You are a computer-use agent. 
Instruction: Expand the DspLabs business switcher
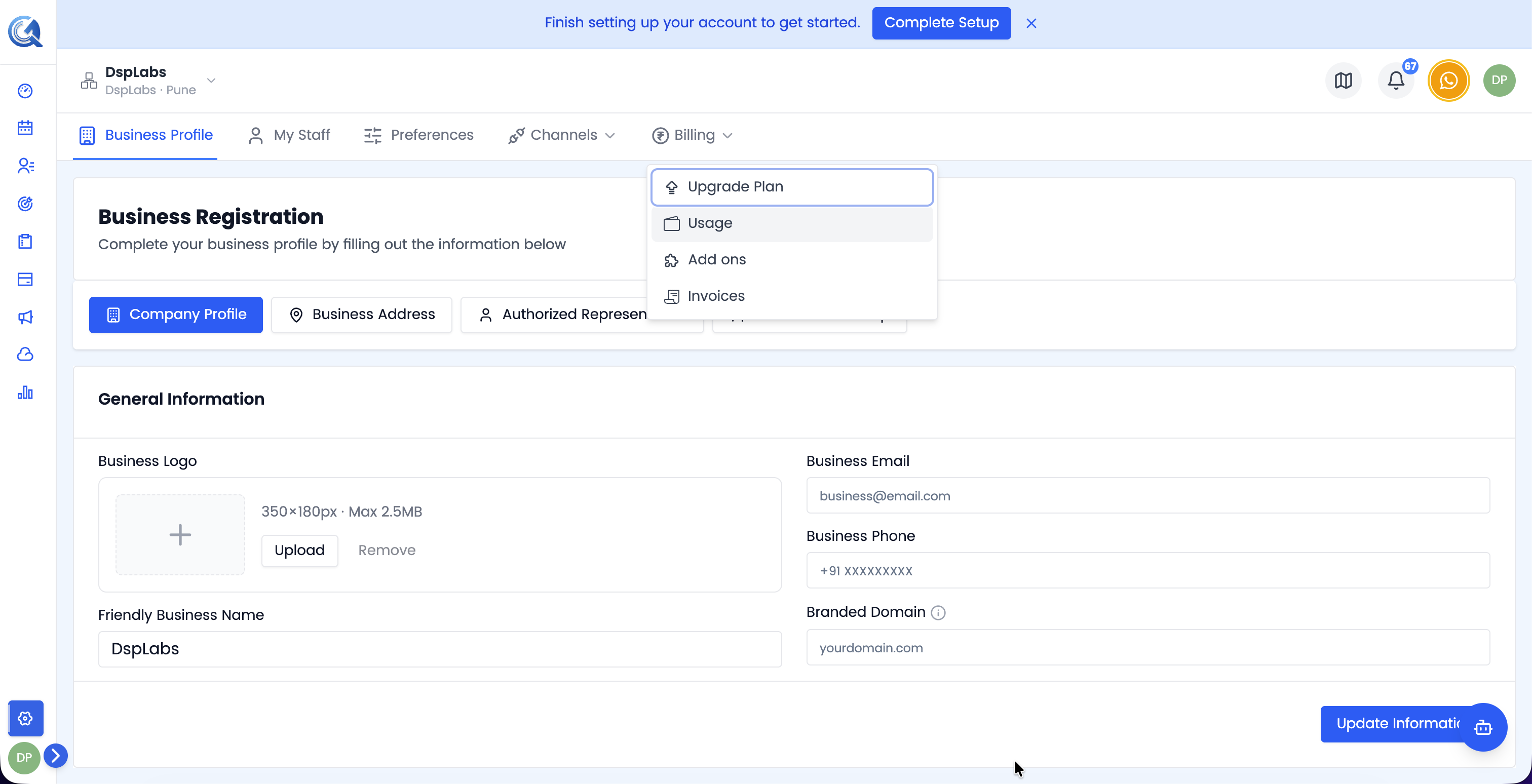(148, 80)
